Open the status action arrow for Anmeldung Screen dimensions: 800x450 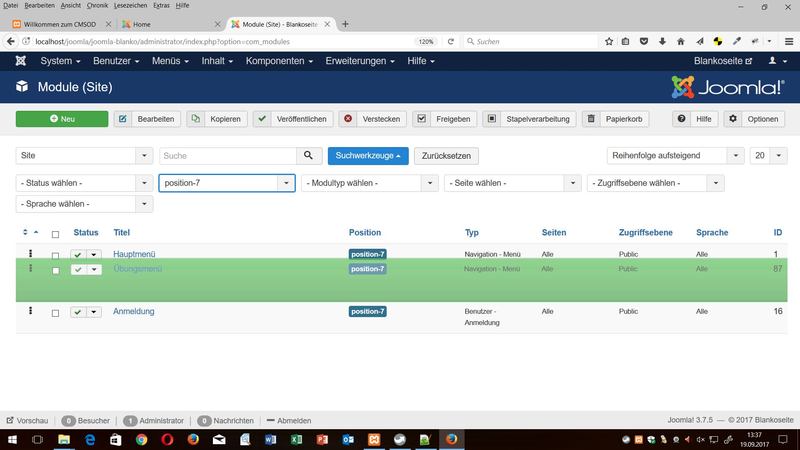pos(94,312)
